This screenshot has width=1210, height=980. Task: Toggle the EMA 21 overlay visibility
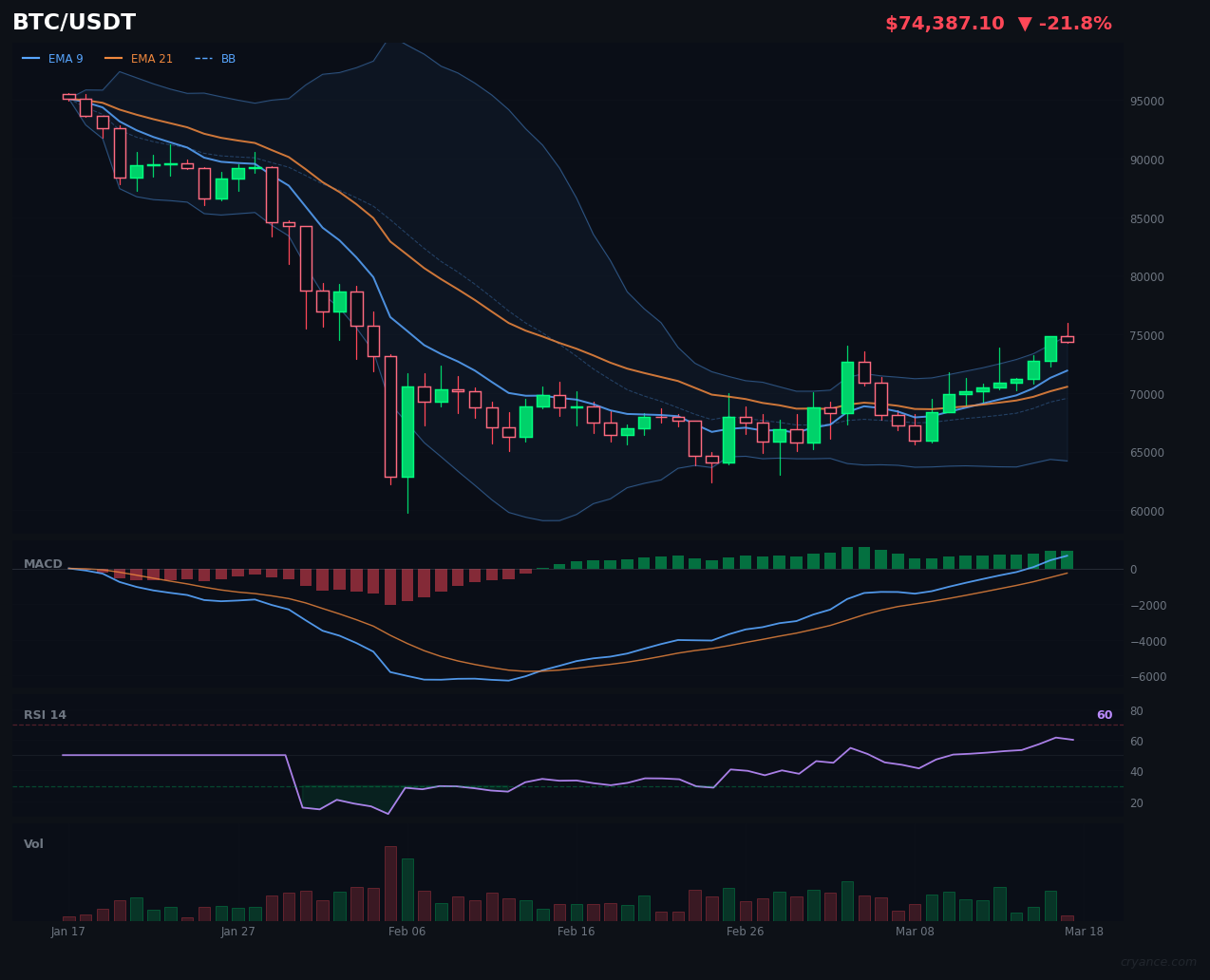coord(152,58)
